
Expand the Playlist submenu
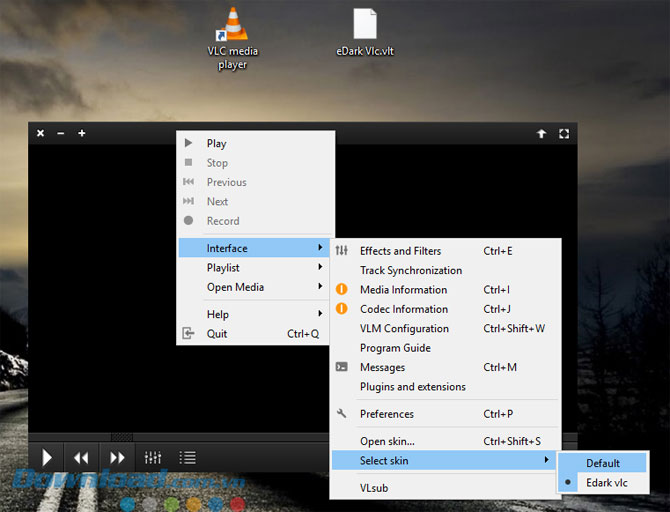click(x=254, y=268)
